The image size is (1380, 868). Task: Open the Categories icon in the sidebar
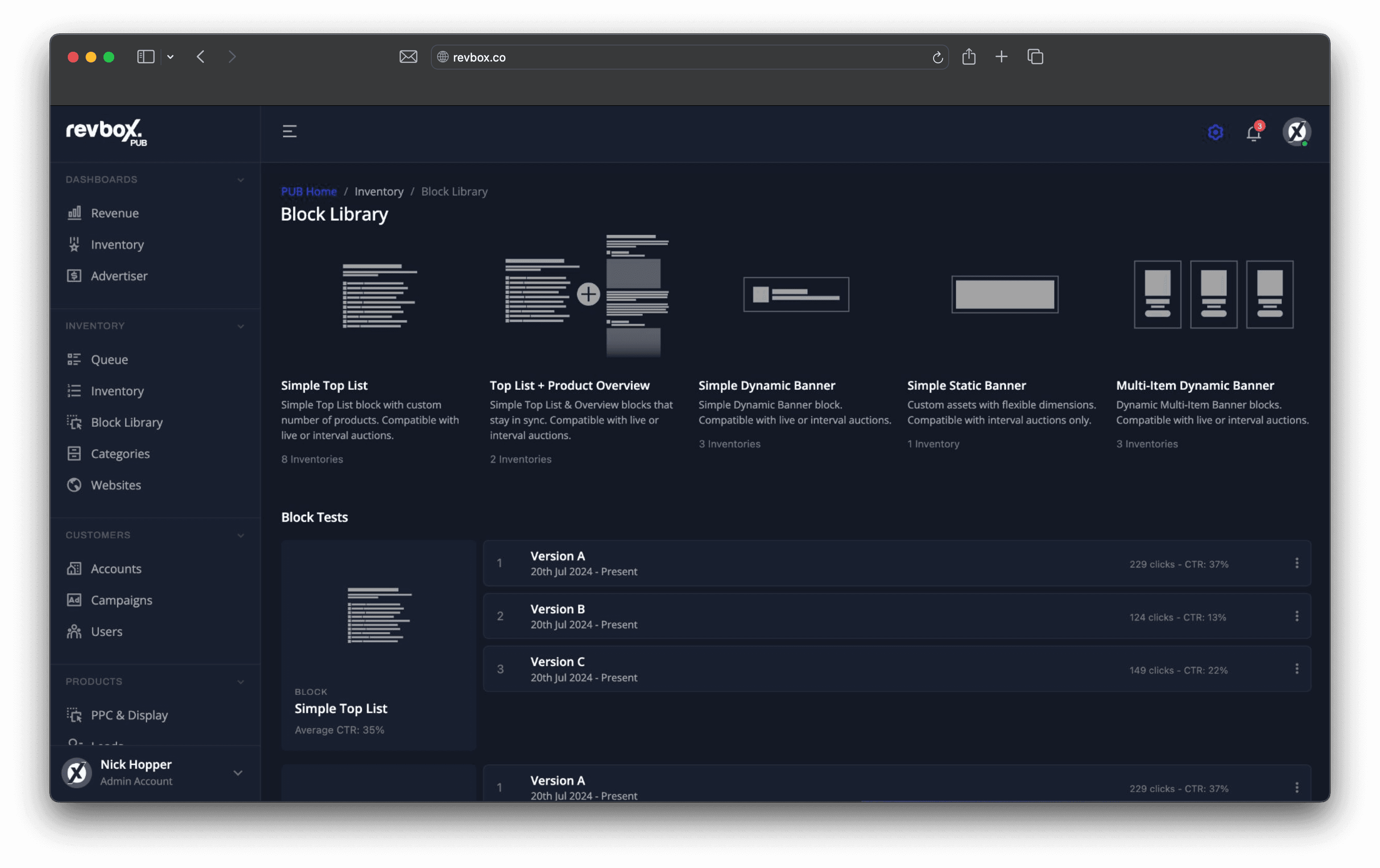(74, 453)
